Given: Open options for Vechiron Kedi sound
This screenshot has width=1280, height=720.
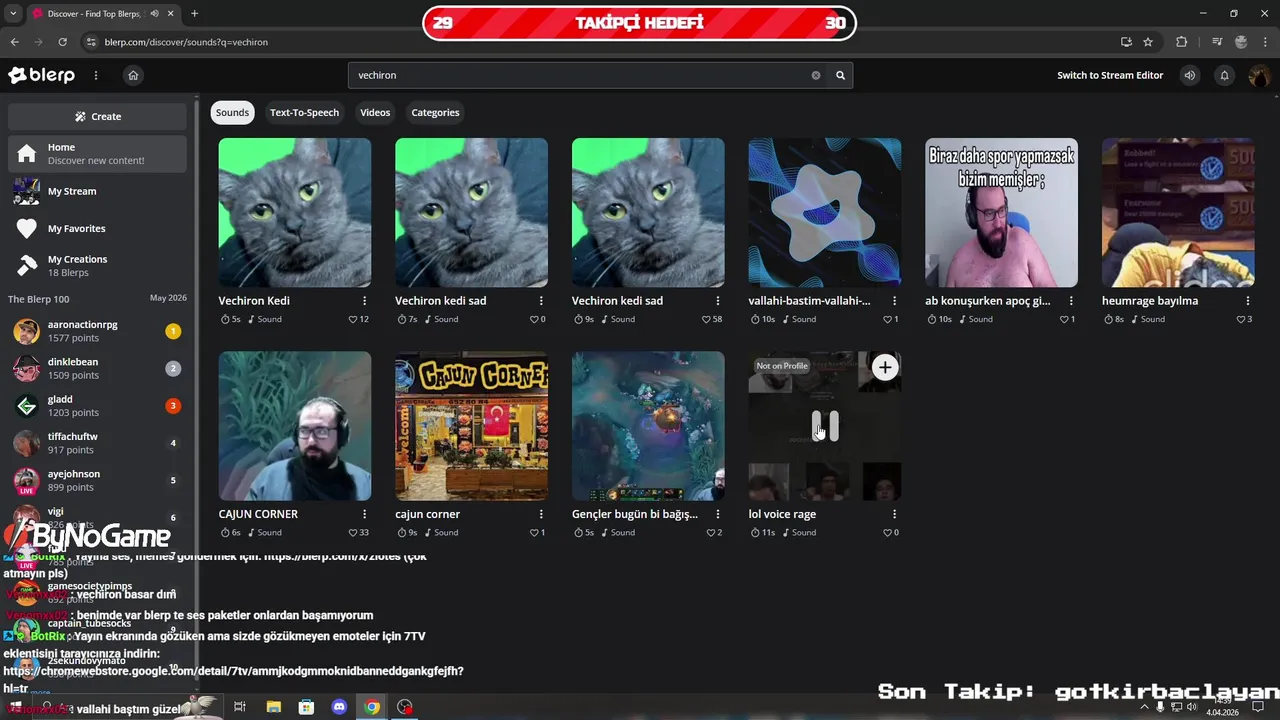Looking at the screenshot, I should 364,301.
